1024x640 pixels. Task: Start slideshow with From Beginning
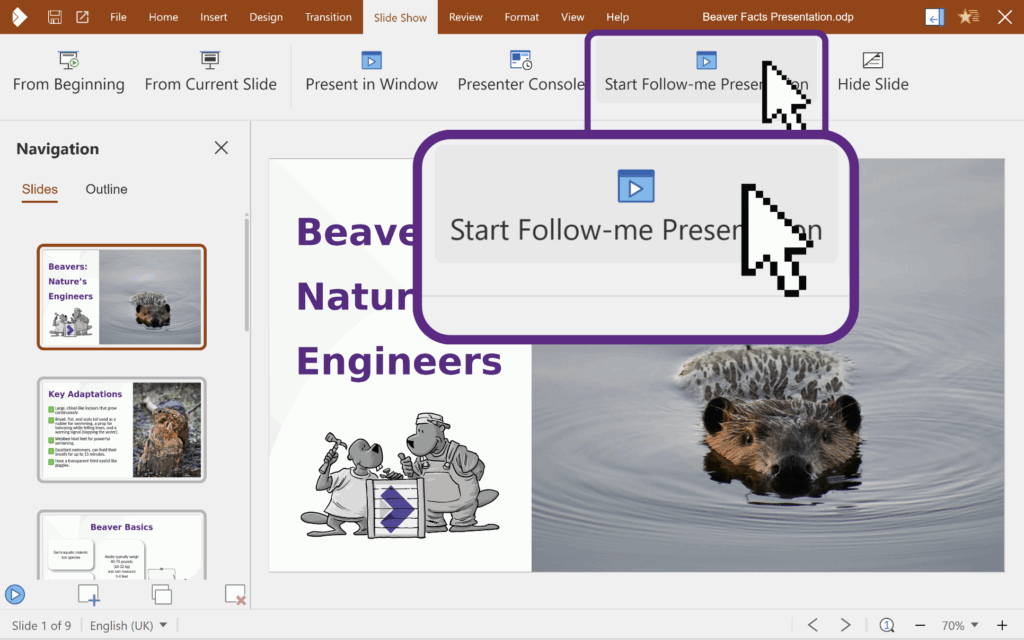[x=68, y=73]
